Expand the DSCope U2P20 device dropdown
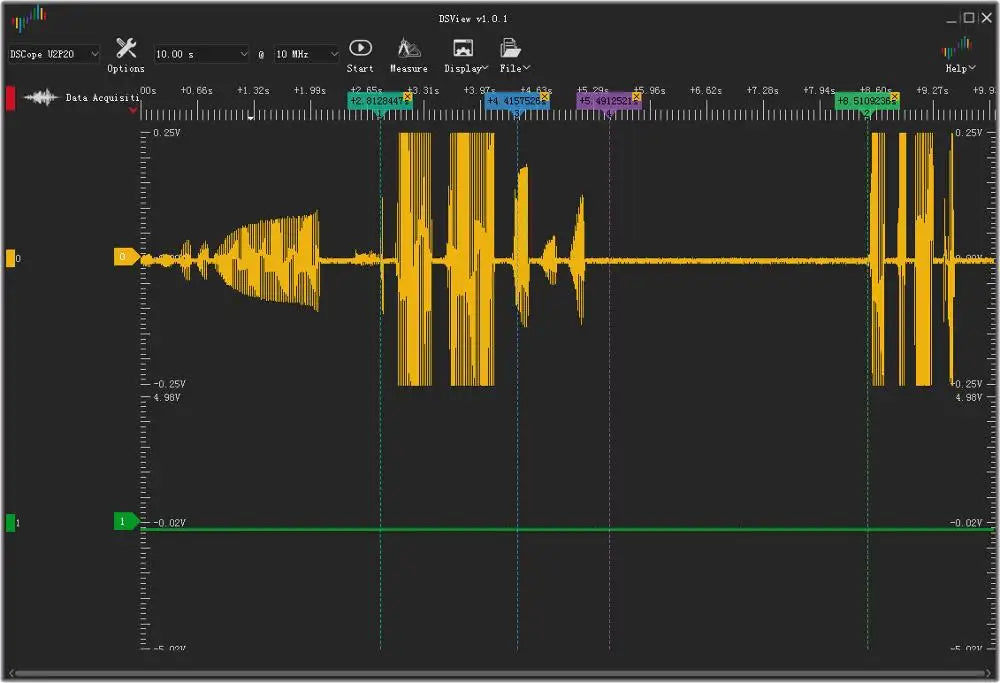 (x=54, y=54)
